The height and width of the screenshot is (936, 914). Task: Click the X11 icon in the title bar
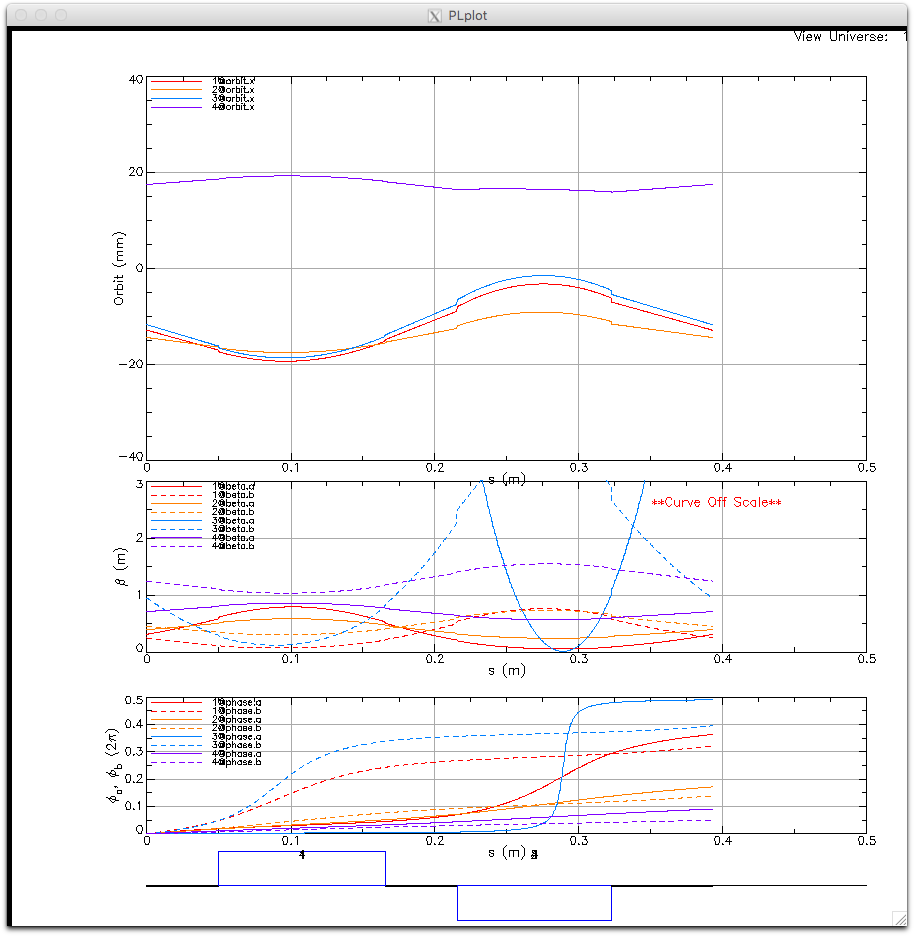coord(434,16)
